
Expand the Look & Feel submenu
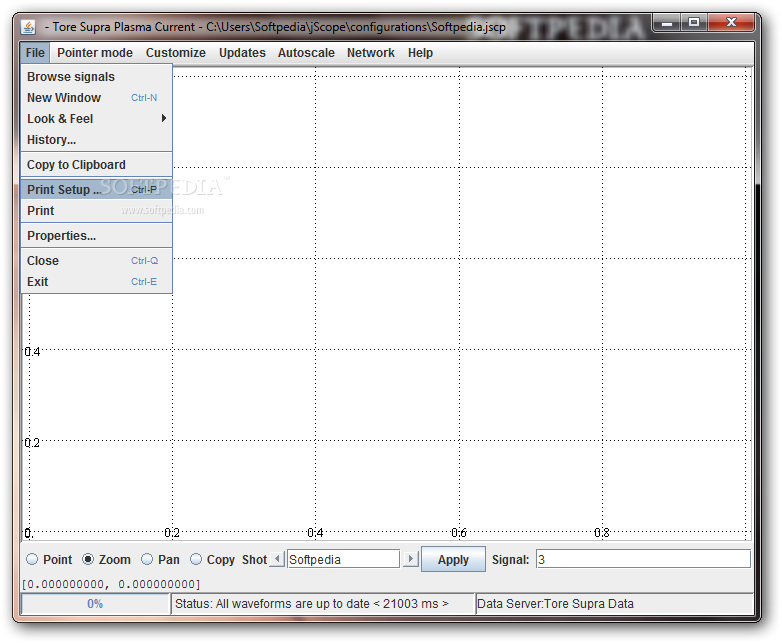point(96,119)
